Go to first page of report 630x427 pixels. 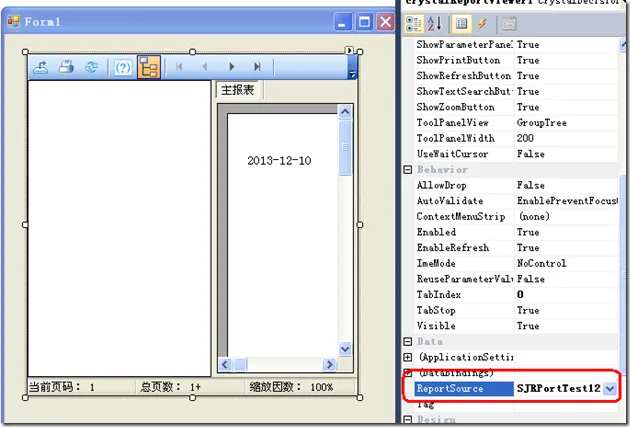[x=179, y=67]
